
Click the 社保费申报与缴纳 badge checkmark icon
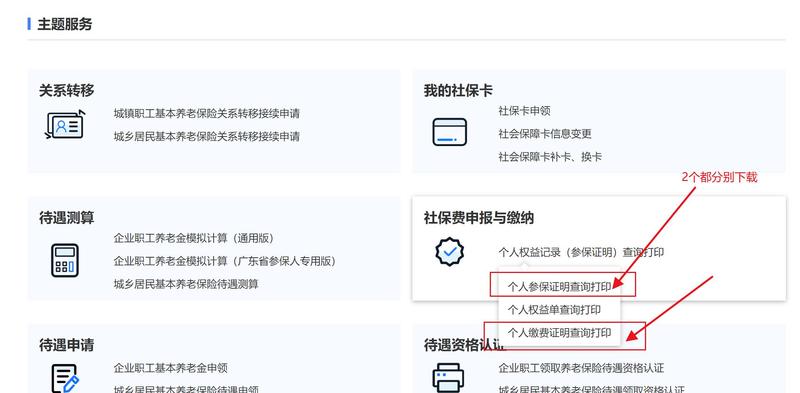pos(449,252)
